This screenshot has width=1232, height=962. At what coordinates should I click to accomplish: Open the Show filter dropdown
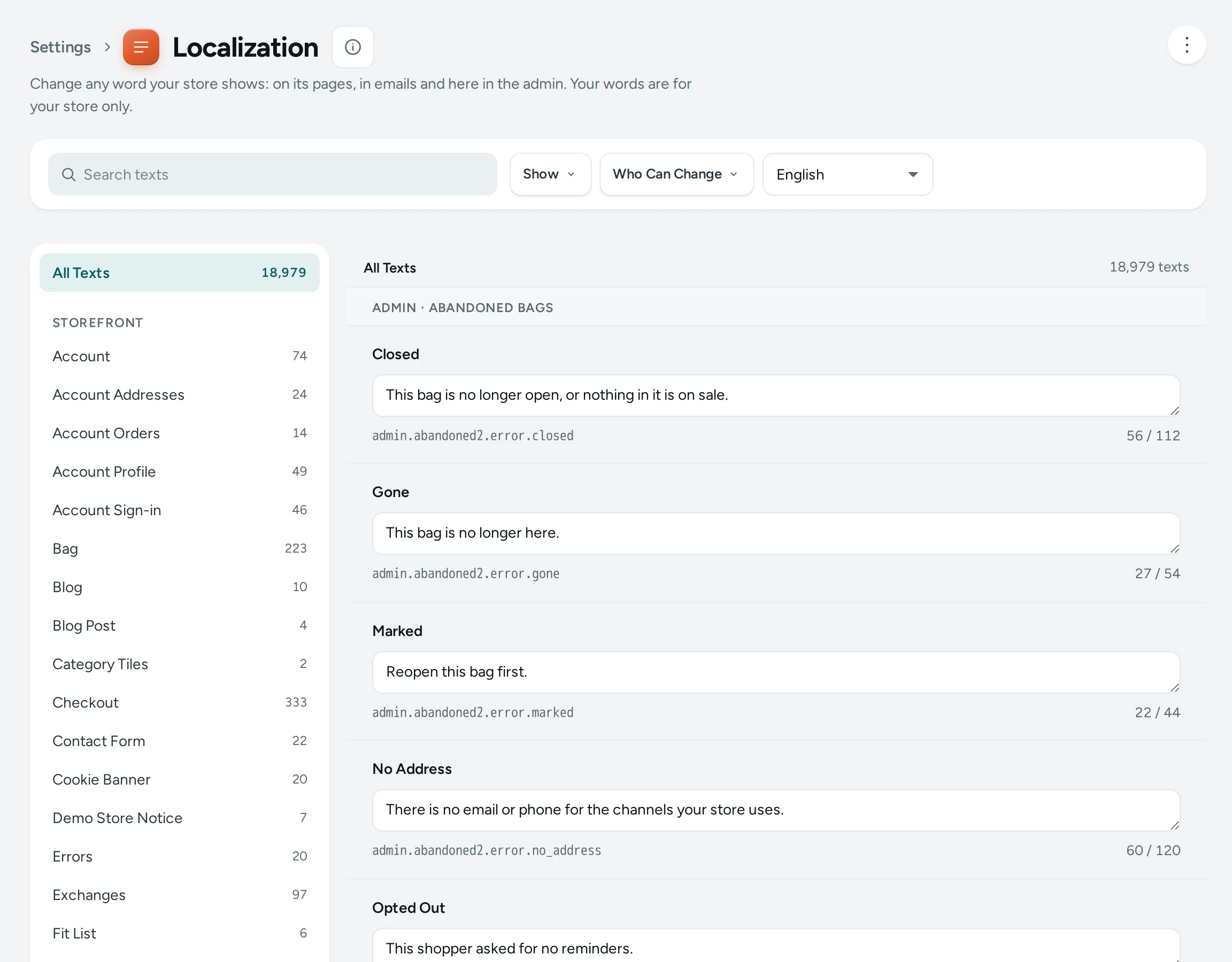pos(550,174)
